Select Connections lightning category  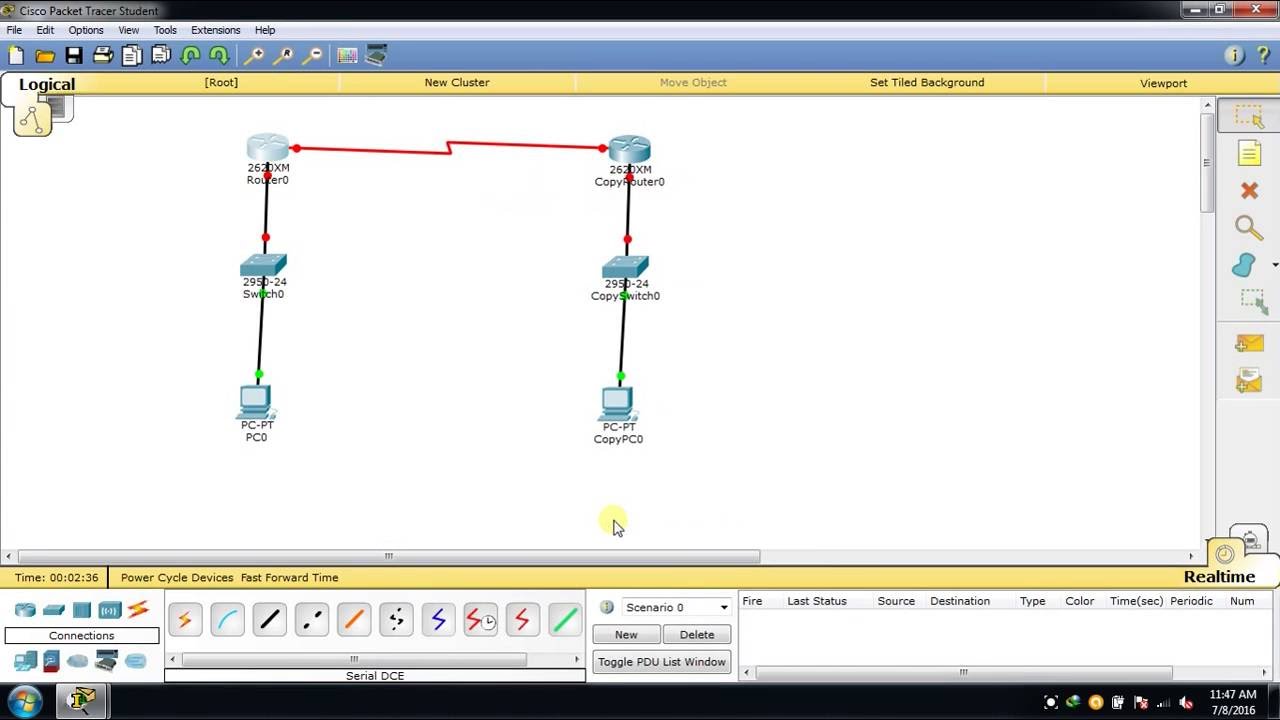click(138, 609)
